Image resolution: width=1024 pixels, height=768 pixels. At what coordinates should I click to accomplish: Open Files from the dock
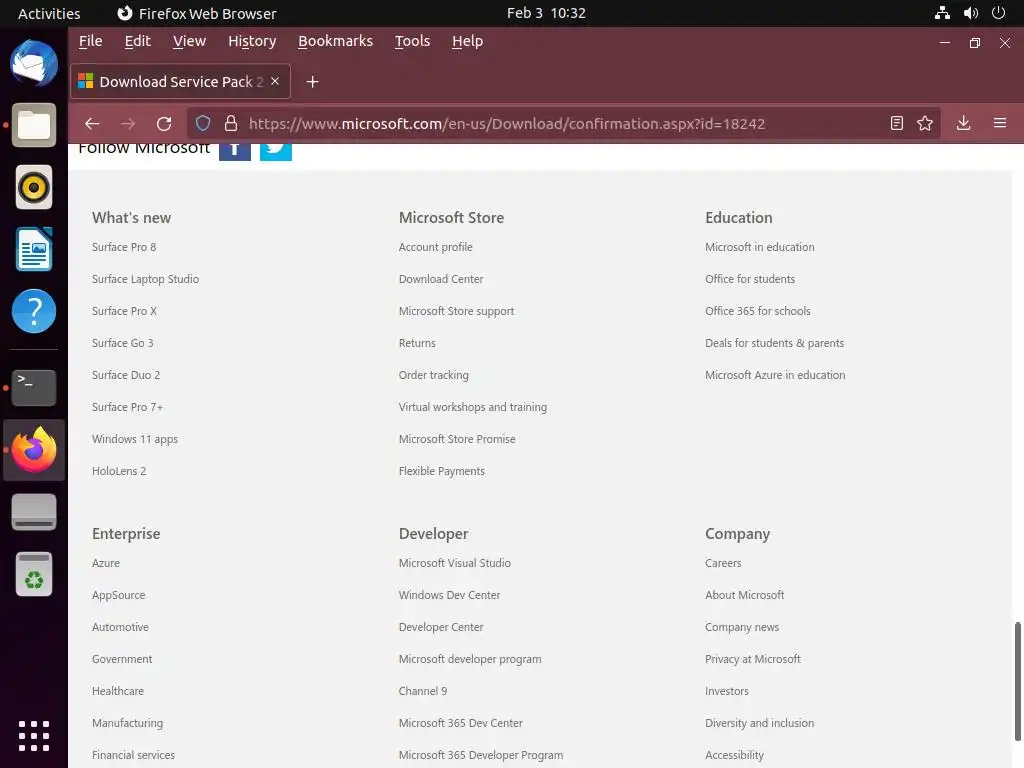pyautogui.click(x=34, y=125)
